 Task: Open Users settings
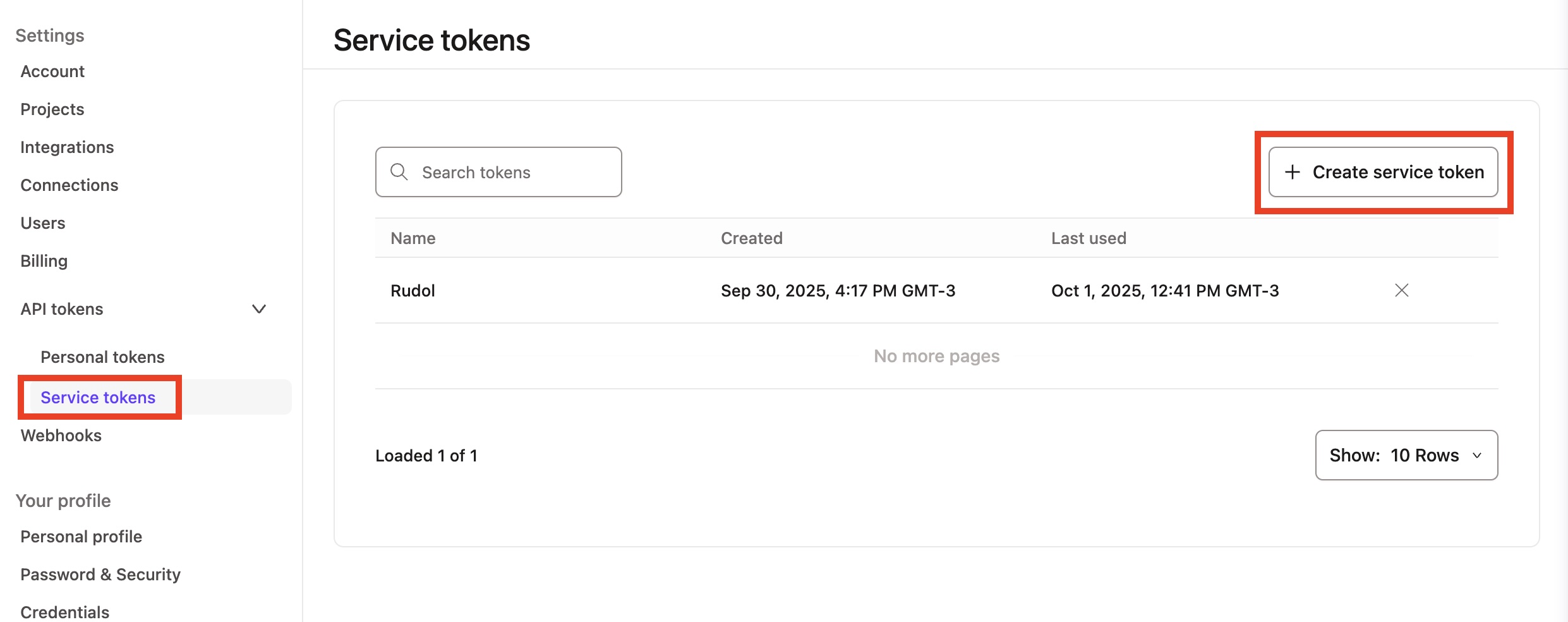click(43, 223)
